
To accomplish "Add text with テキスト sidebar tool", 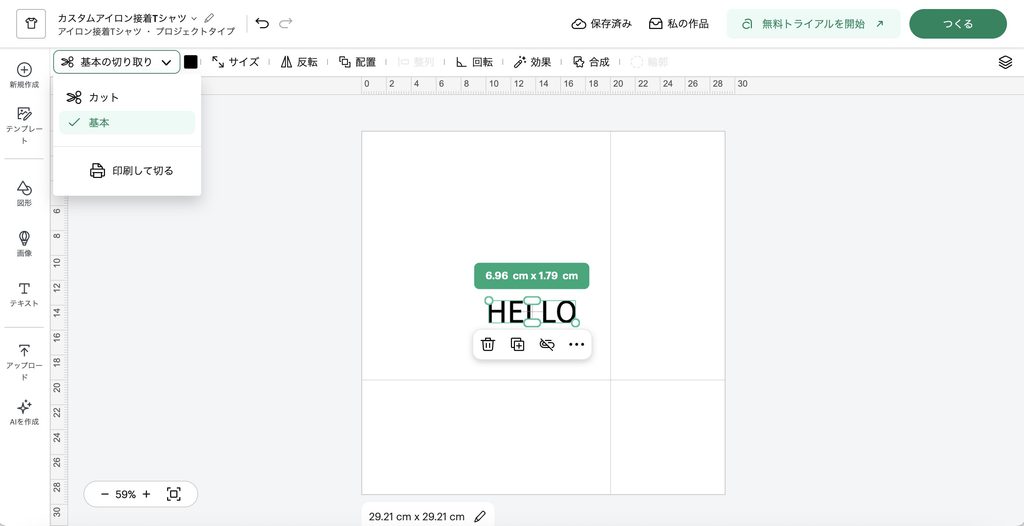I will pos(24,294).
